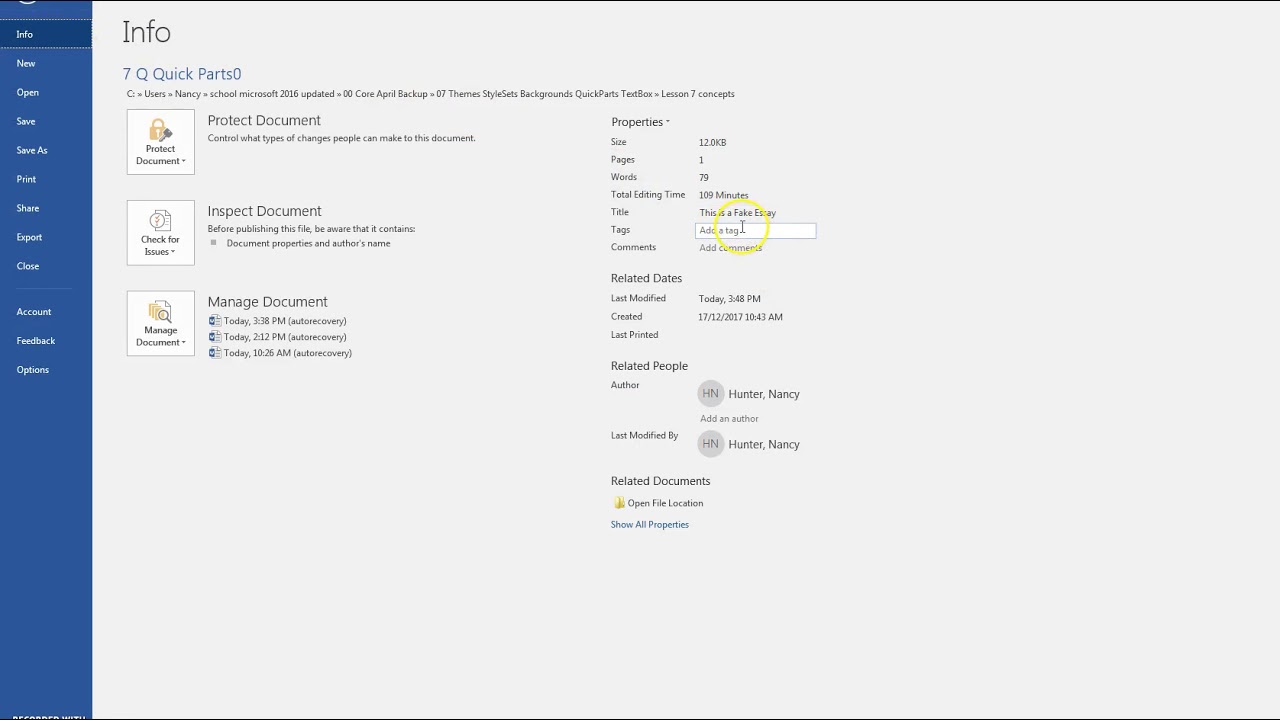
Task: Choose Save in the sidebar
Action: pyautogui.click(x=46, y=121)
